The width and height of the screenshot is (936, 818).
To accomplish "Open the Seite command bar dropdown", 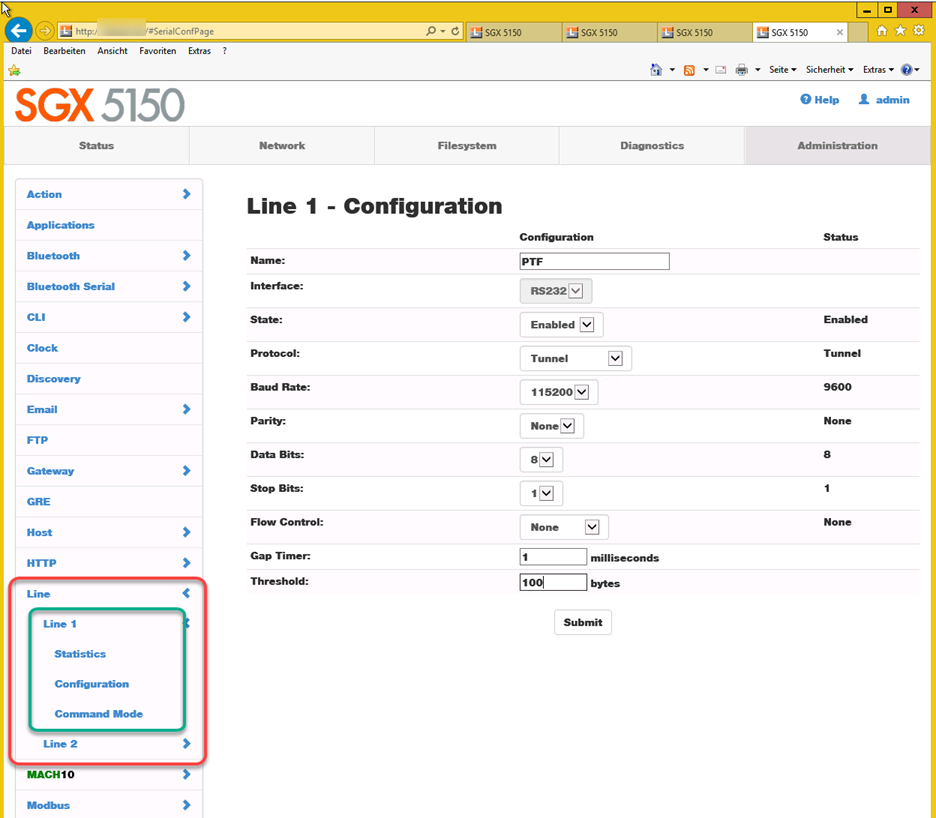I will pyautogui.click(x=783, y=70).
